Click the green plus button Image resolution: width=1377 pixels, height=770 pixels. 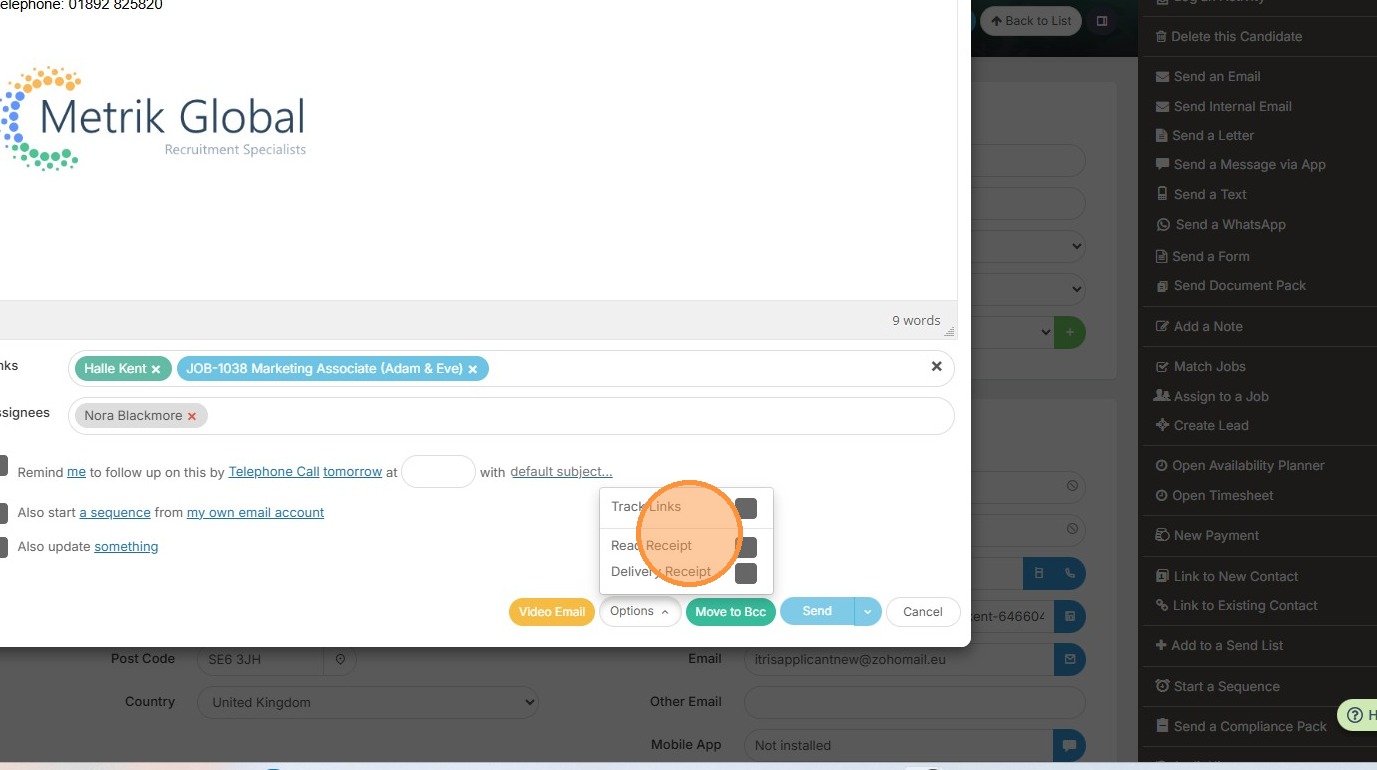pyautogui.click(x=1070, y=332)
